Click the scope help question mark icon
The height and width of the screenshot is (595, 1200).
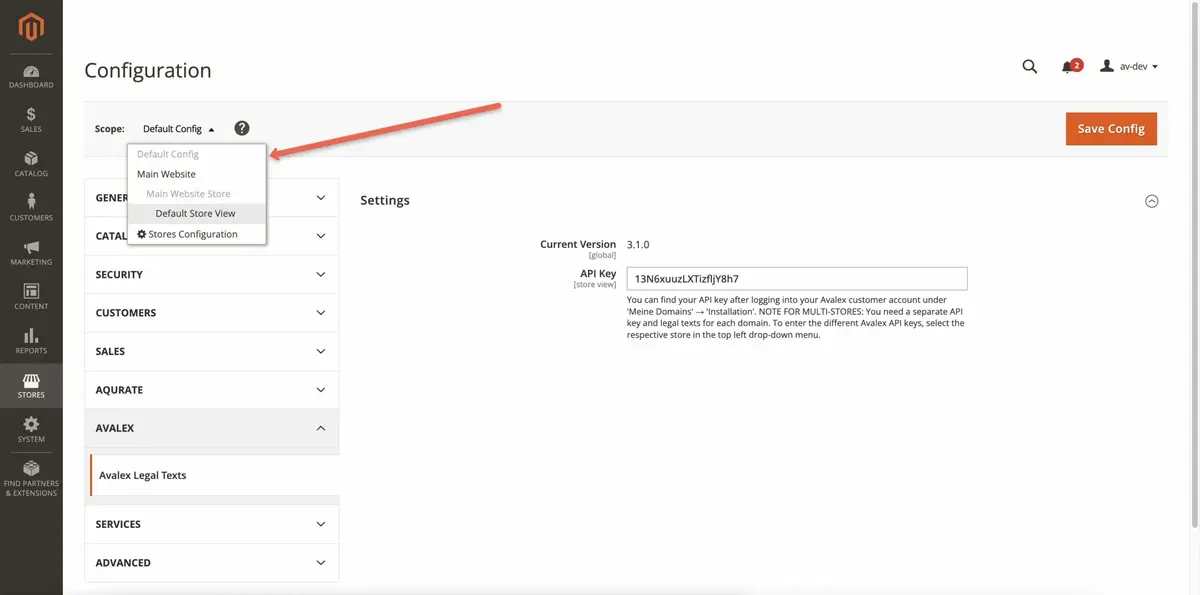click(x=242, y=129)
